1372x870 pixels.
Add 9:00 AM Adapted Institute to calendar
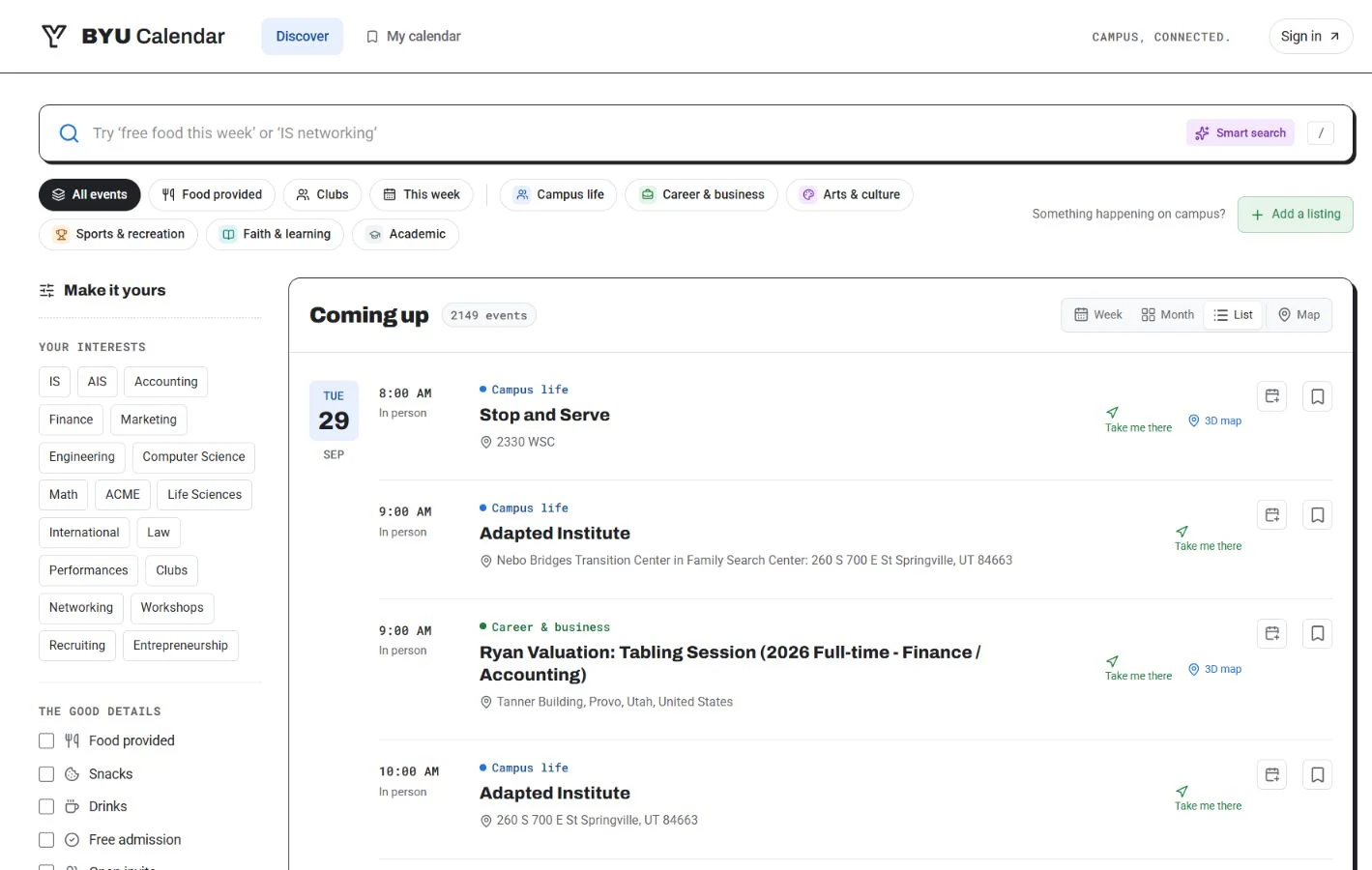(x=1272, y=515)
